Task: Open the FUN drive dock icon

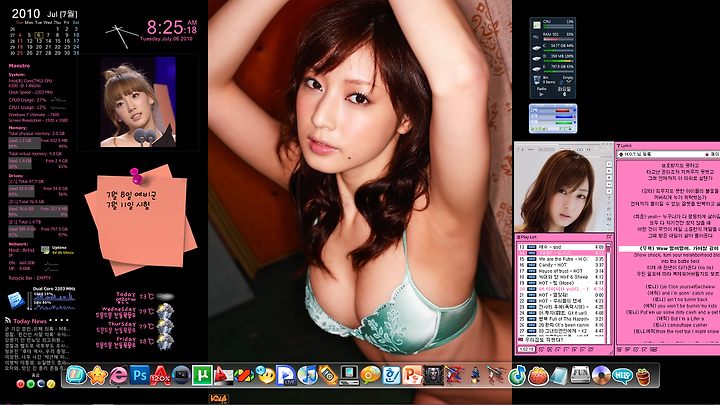Action: [x=580, y=376]
